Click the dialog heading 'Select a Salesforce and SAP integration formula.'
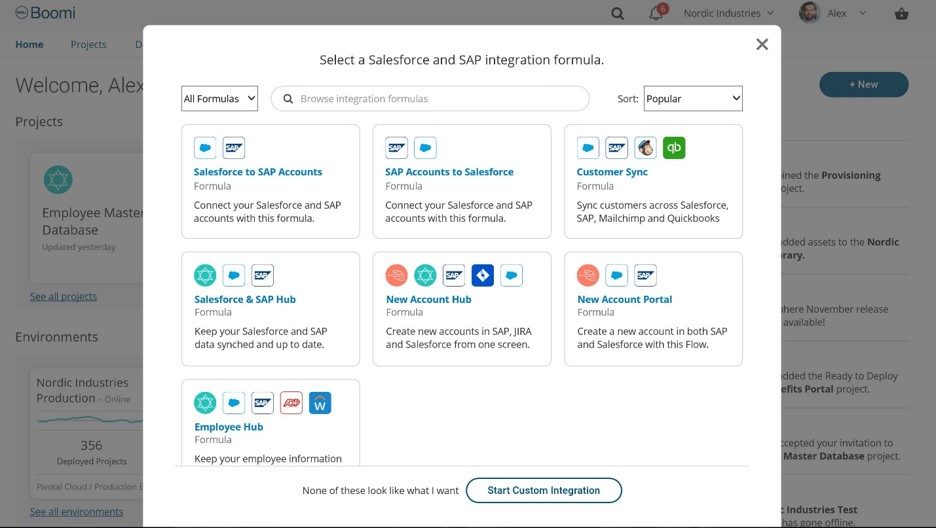The height and width of the screenshot is (528, 936). pos(461,60)
